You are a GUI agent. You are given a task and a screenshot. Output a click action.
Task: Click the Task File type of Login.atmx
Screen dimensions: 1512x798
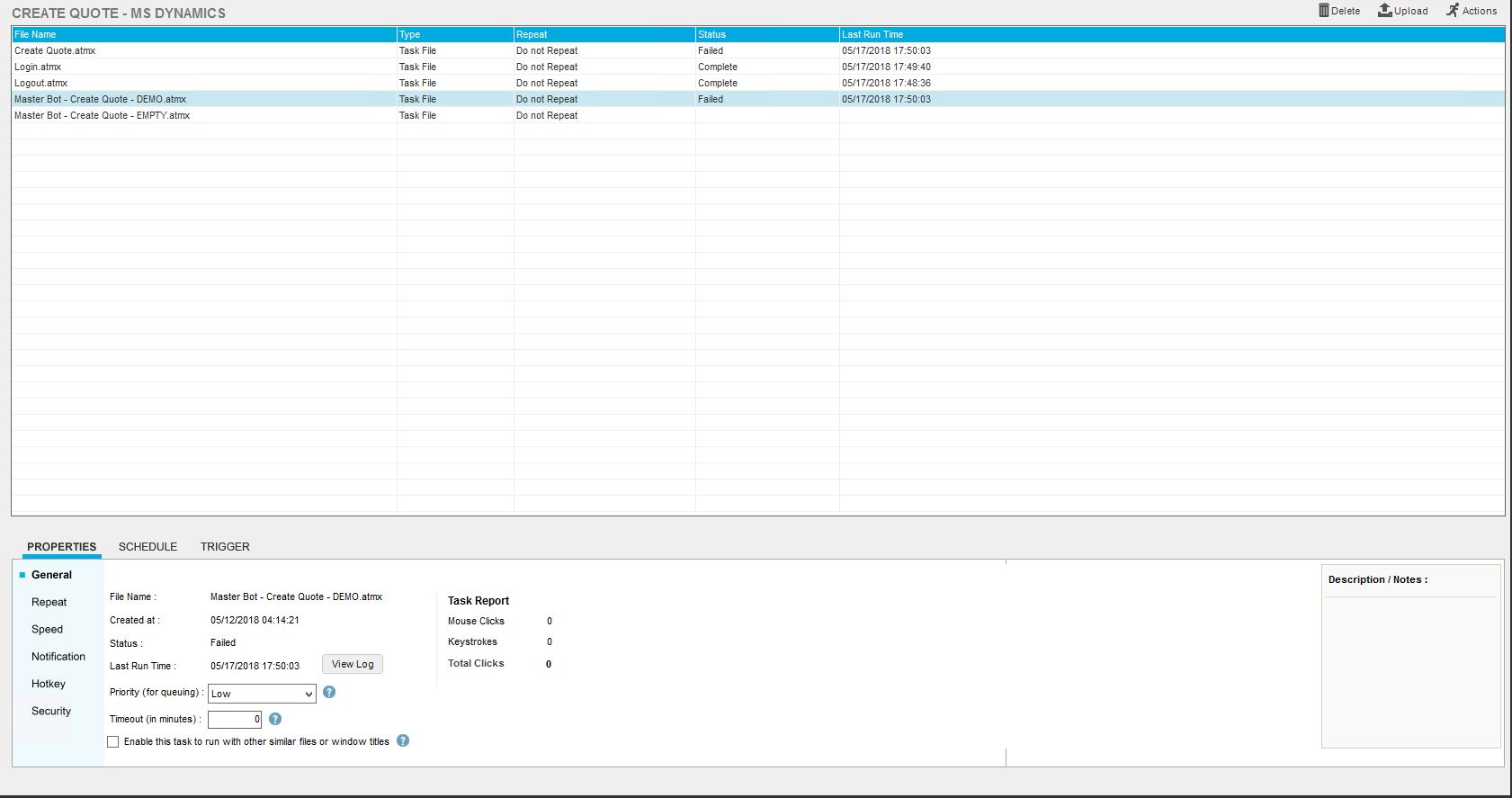tap(417, 67)
